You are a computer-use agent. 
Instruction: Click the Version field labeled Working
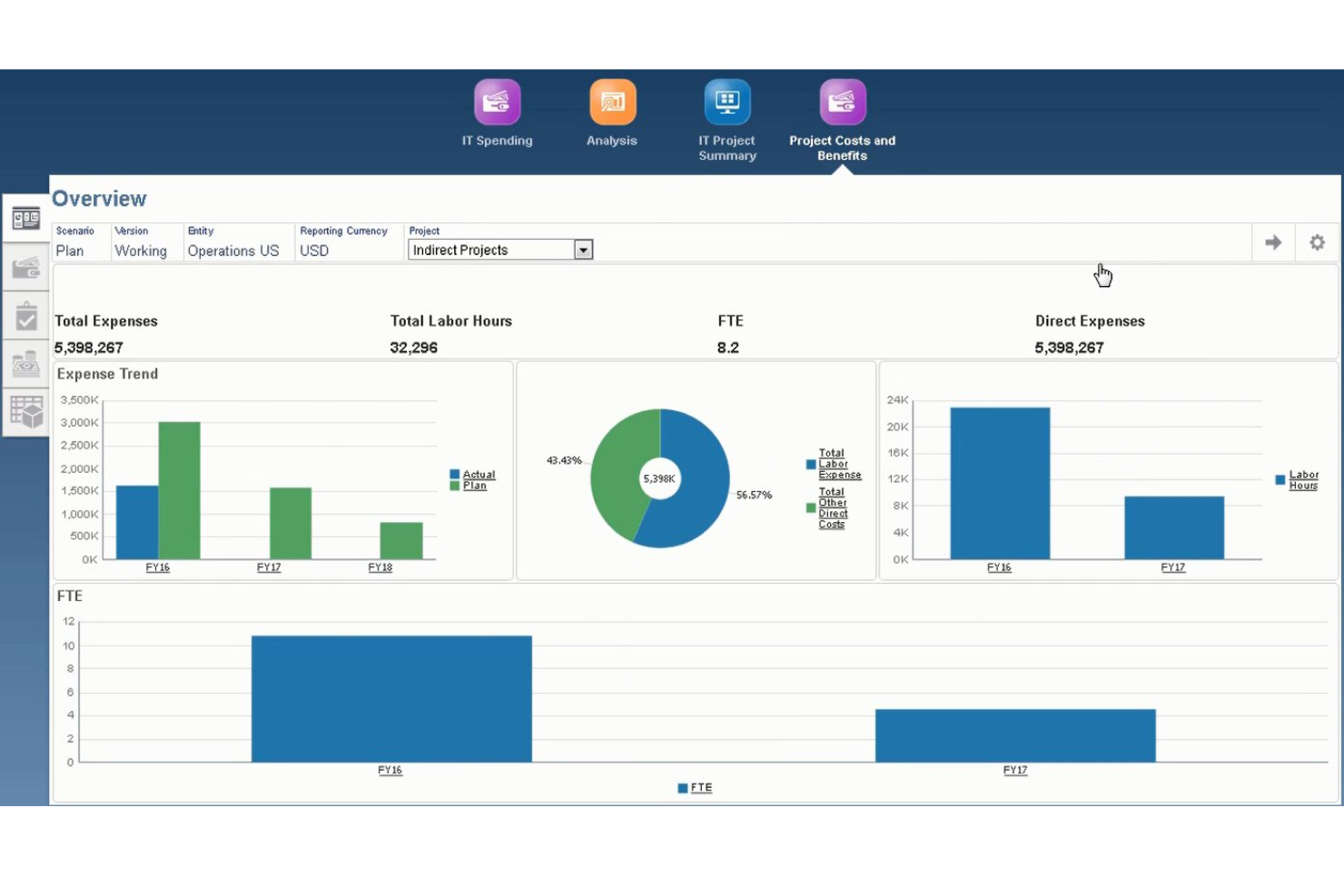coord(142,251)
